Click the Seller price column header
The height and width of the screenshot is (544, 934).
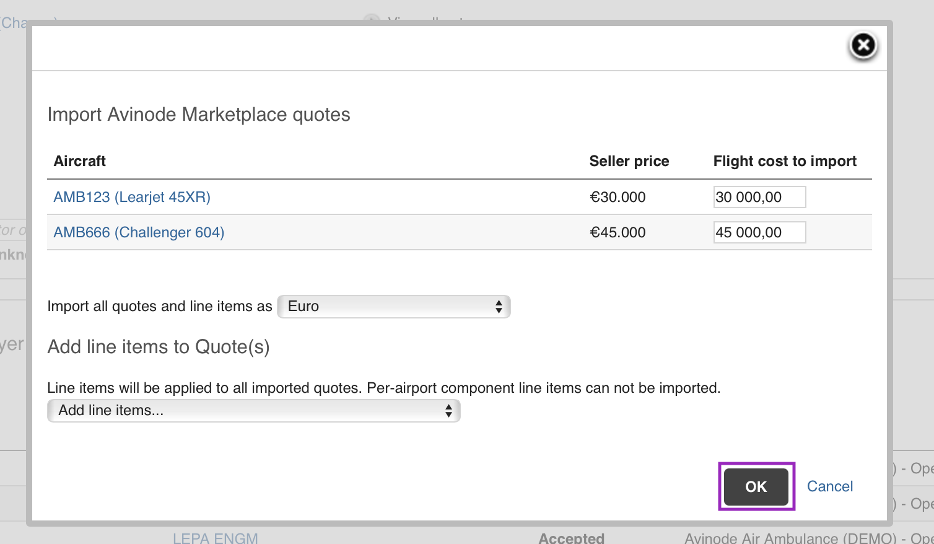coord(629,161)
